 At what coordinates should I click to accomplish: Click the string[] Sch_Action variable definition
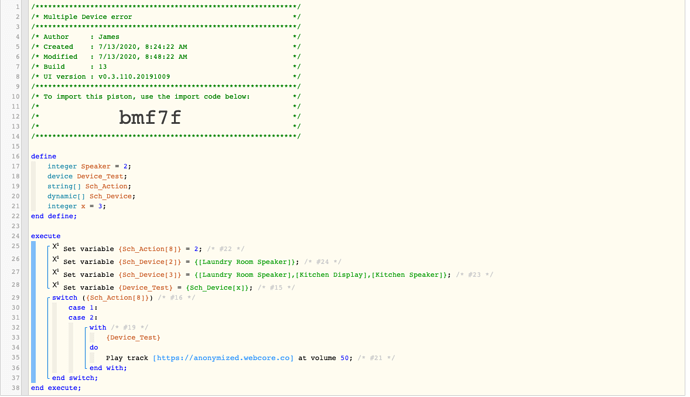click(89, 186)
